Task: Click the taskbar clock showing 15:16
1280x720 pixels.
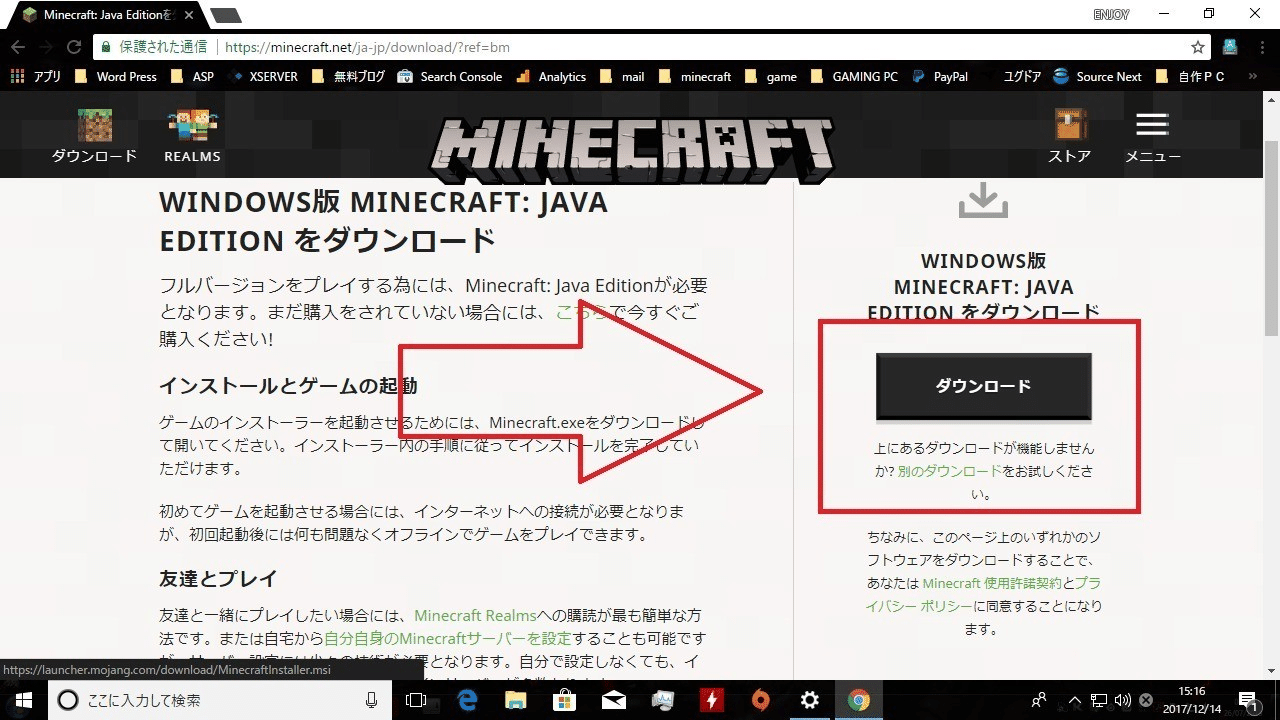Action: pyautogui.click(x=1191, y=700)
